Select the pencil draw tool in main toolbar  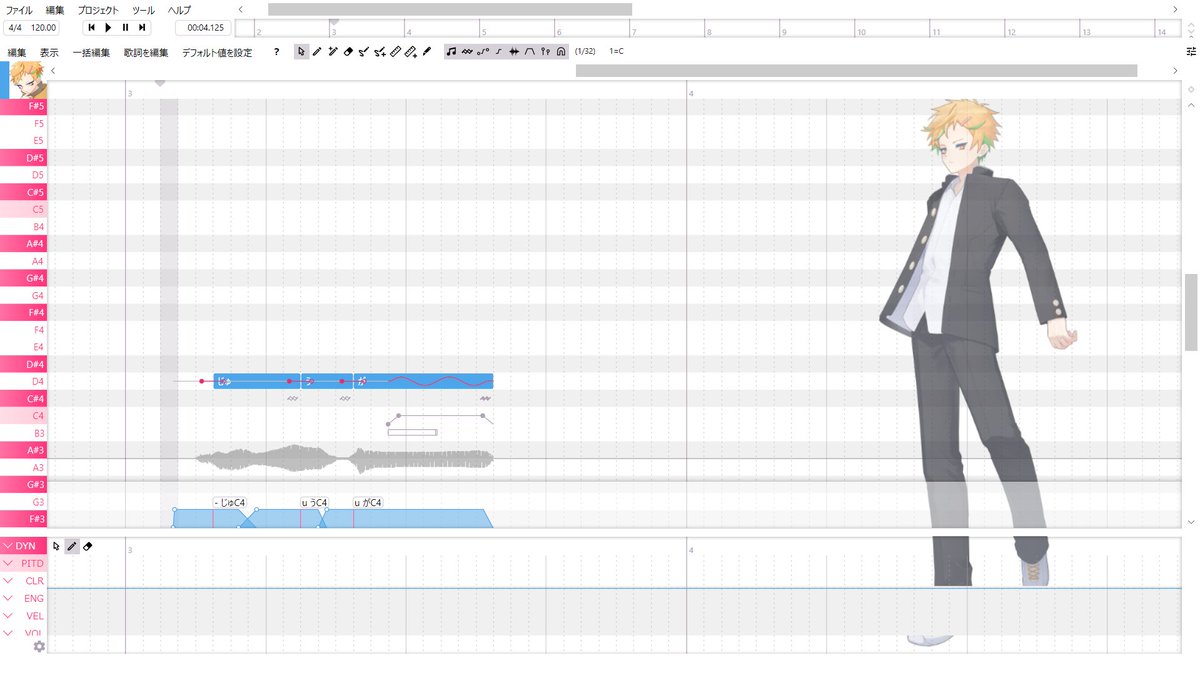pyautogui.click(x=317, y=51)
